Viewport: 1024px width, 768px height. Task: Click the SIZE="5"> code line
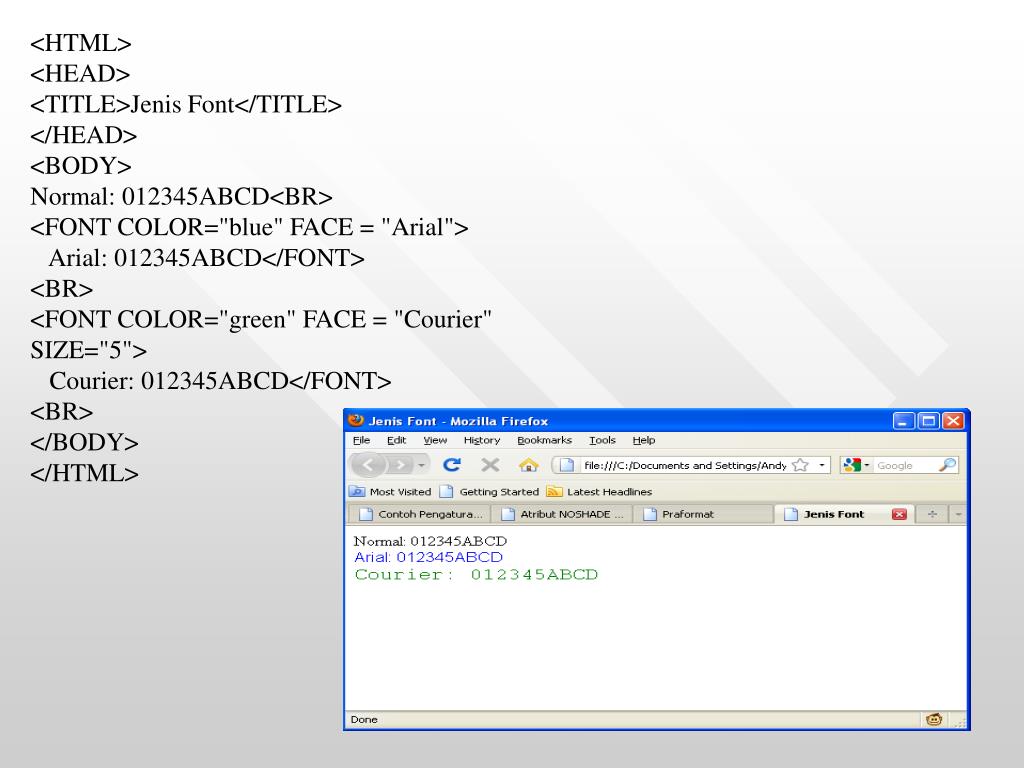click(89, 350)
